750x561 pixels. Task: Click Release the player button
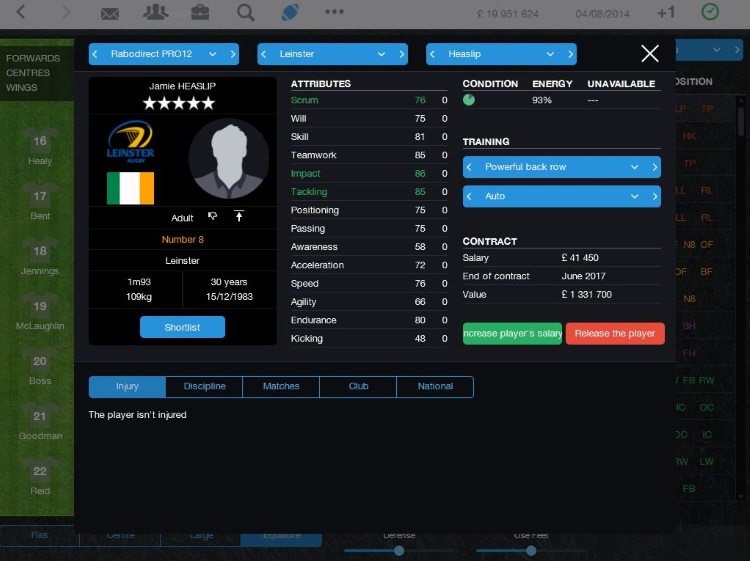pos(615,333)
